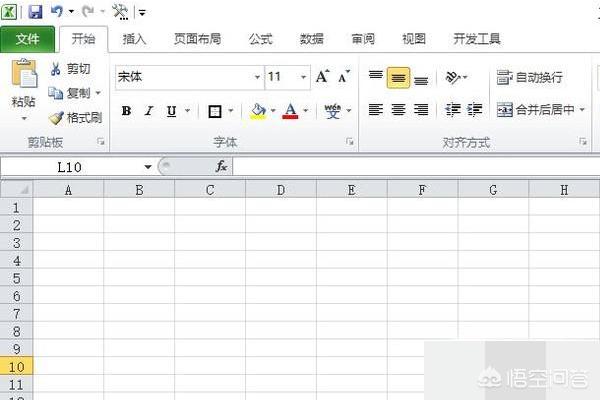600x400 pixels.
Task: Open the font name dropdown (宋体)
Action: 257,77
